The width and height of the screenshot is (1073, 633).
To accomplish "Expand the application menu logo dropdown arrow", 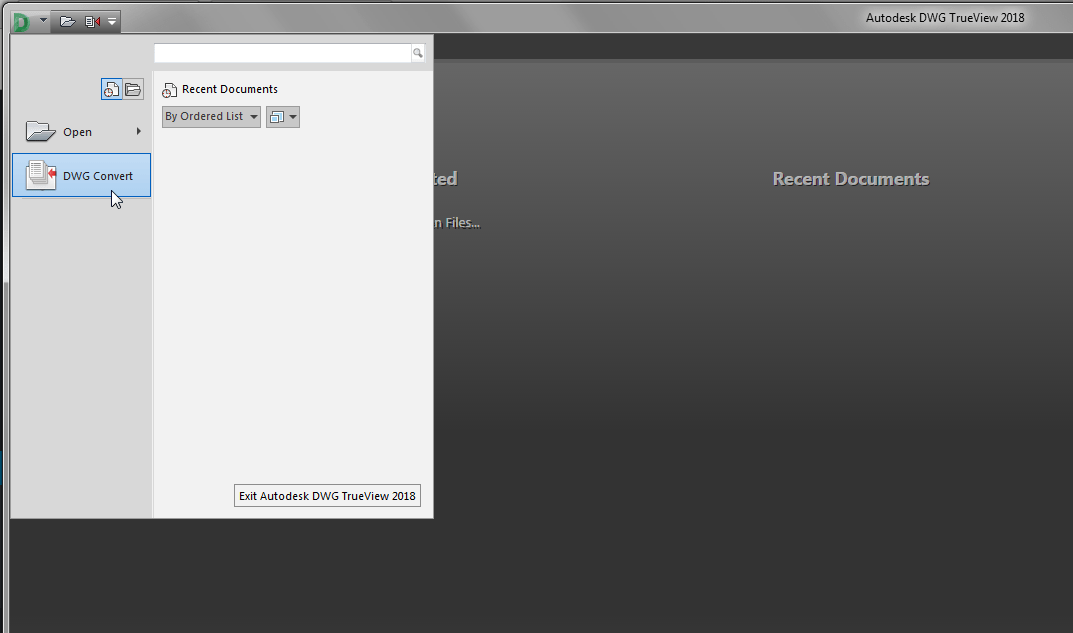I will coord(43,21).
